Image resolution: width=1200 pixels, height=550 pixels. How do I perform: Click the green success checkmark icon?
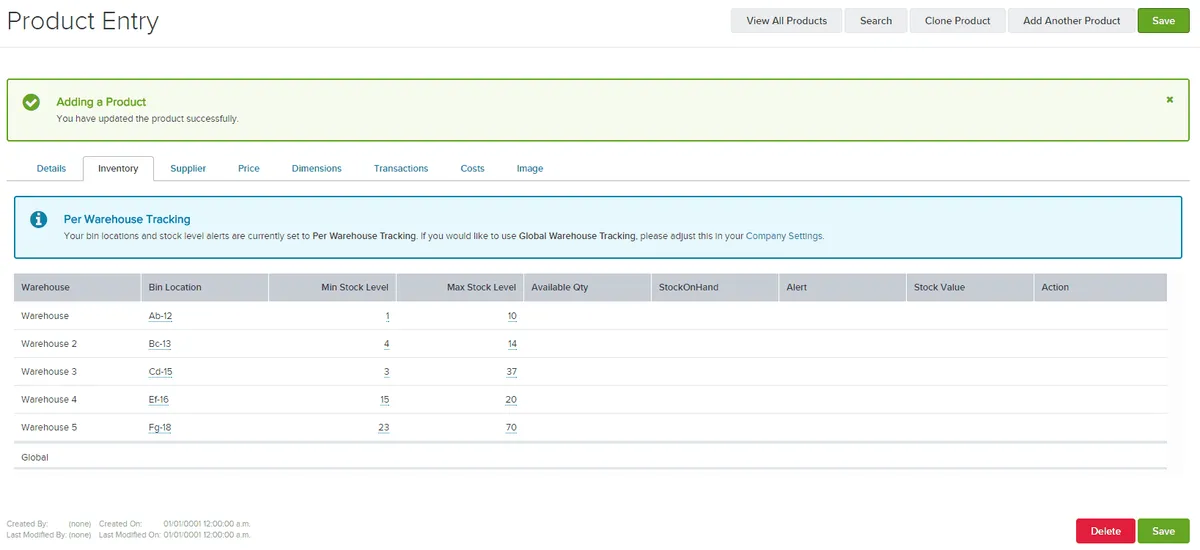32,102
